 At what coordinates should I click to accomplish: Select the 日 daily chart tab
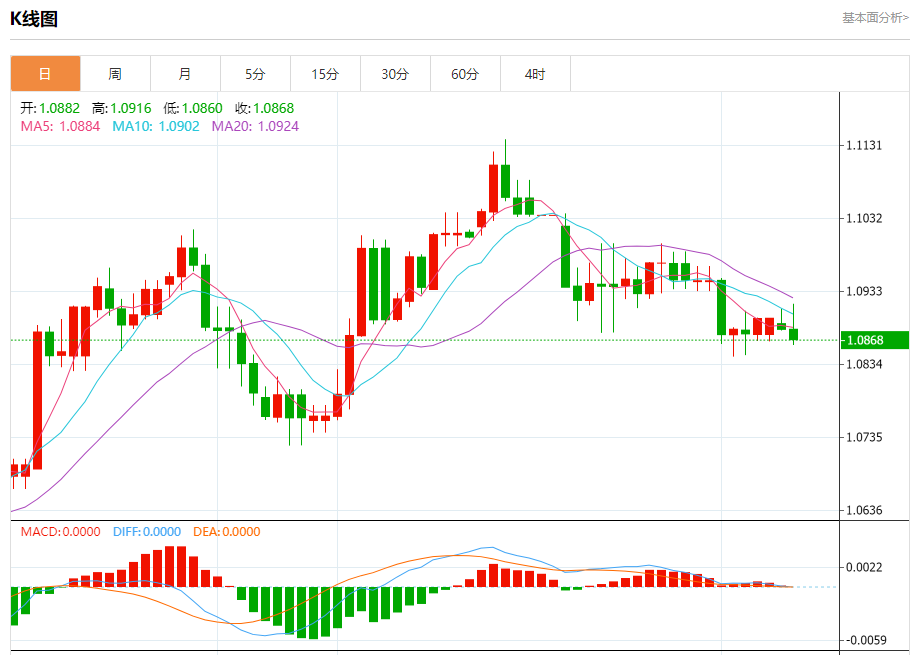click(x=45, y=74)
